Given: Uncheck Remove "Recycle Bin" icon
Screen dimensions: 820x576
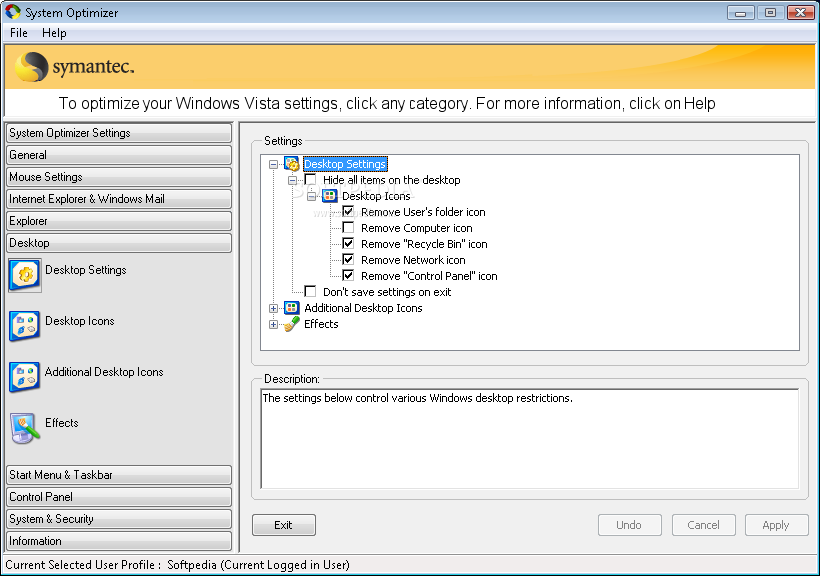Looking at the screenshot, I should pyautogui.click(x=348, y=244).
